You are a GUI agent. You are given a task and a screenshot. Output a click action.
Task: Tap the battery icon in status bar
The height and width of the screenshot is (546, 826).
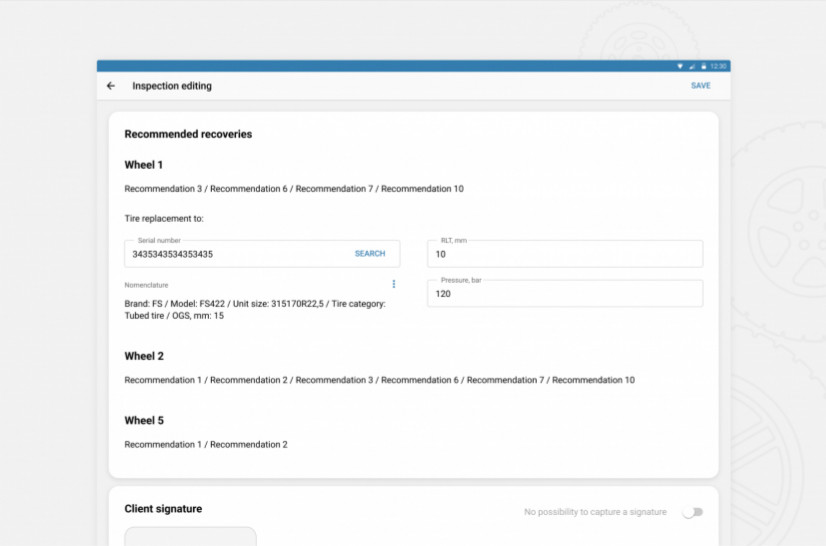click(x=703, y=66)
